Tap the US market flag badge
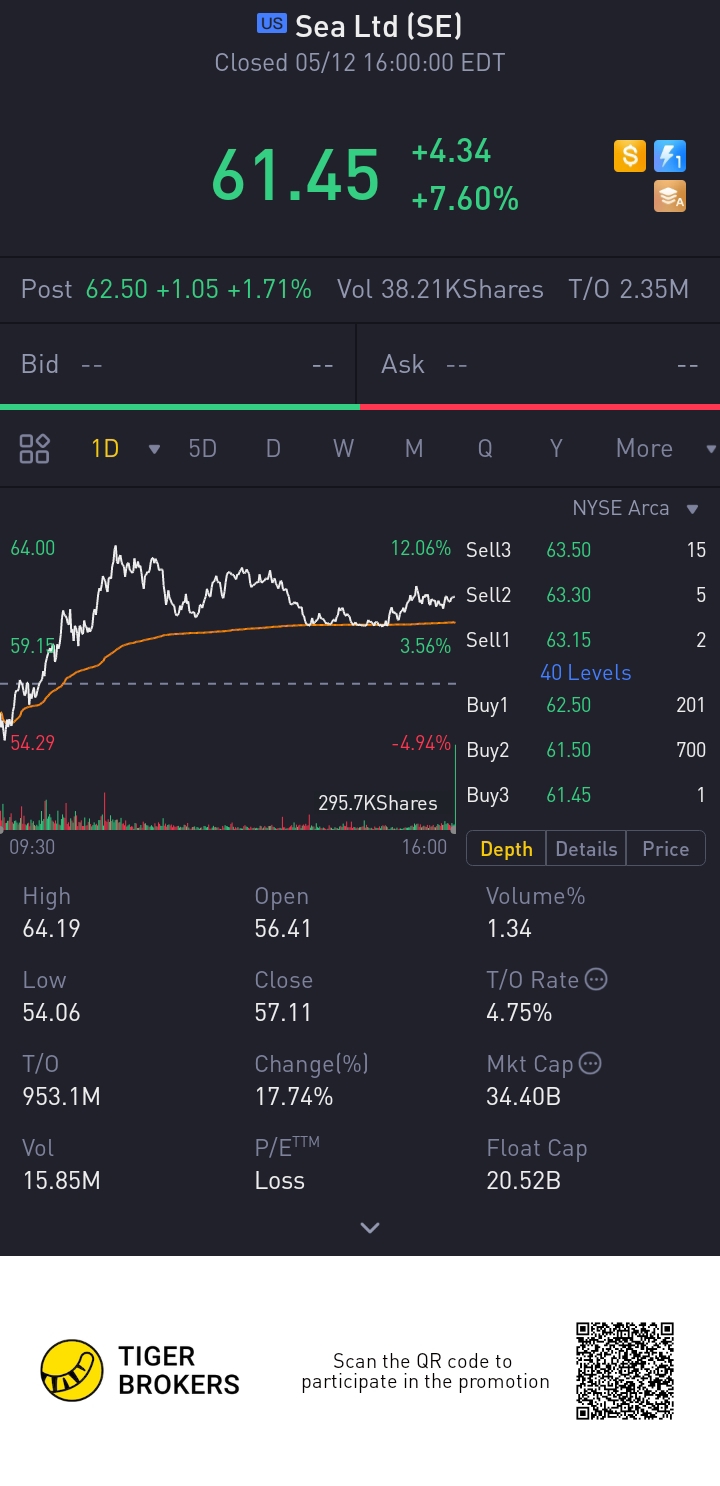The height and width of the screenshot is (1486, 720). (x=272, y=24)
